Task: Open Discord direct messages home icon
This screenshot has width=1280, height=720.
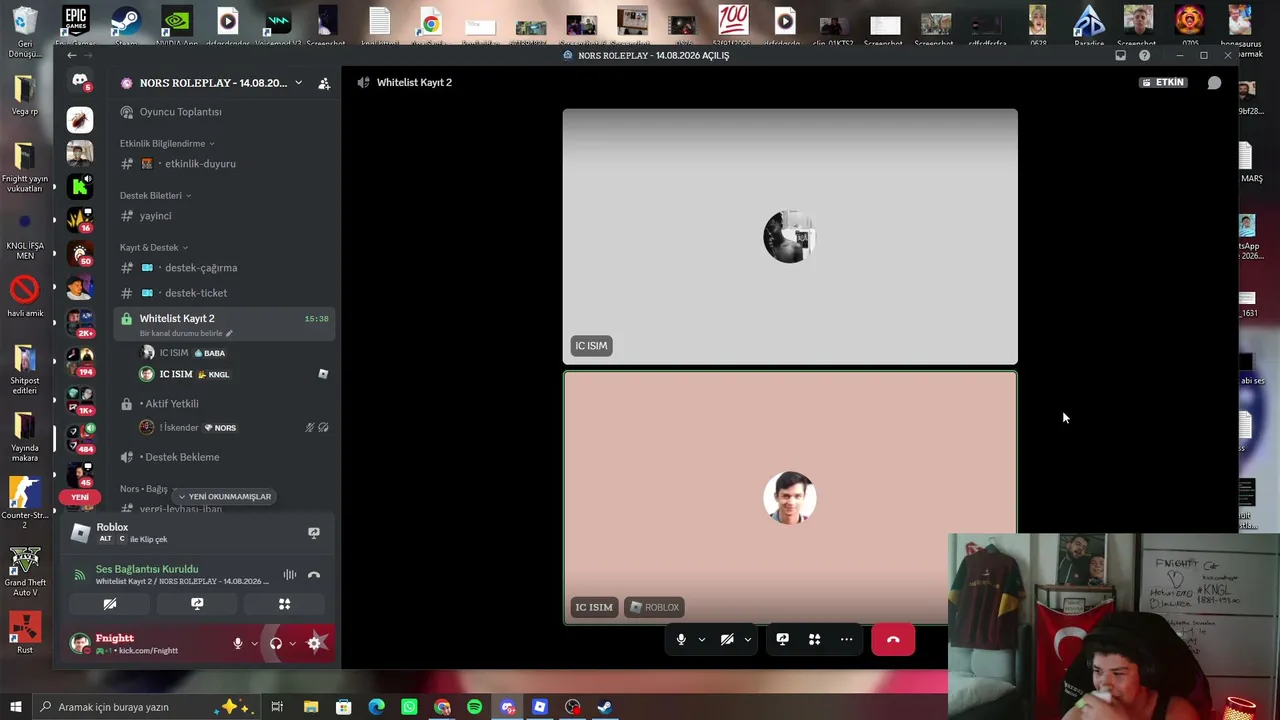Action: coord(80,80)
